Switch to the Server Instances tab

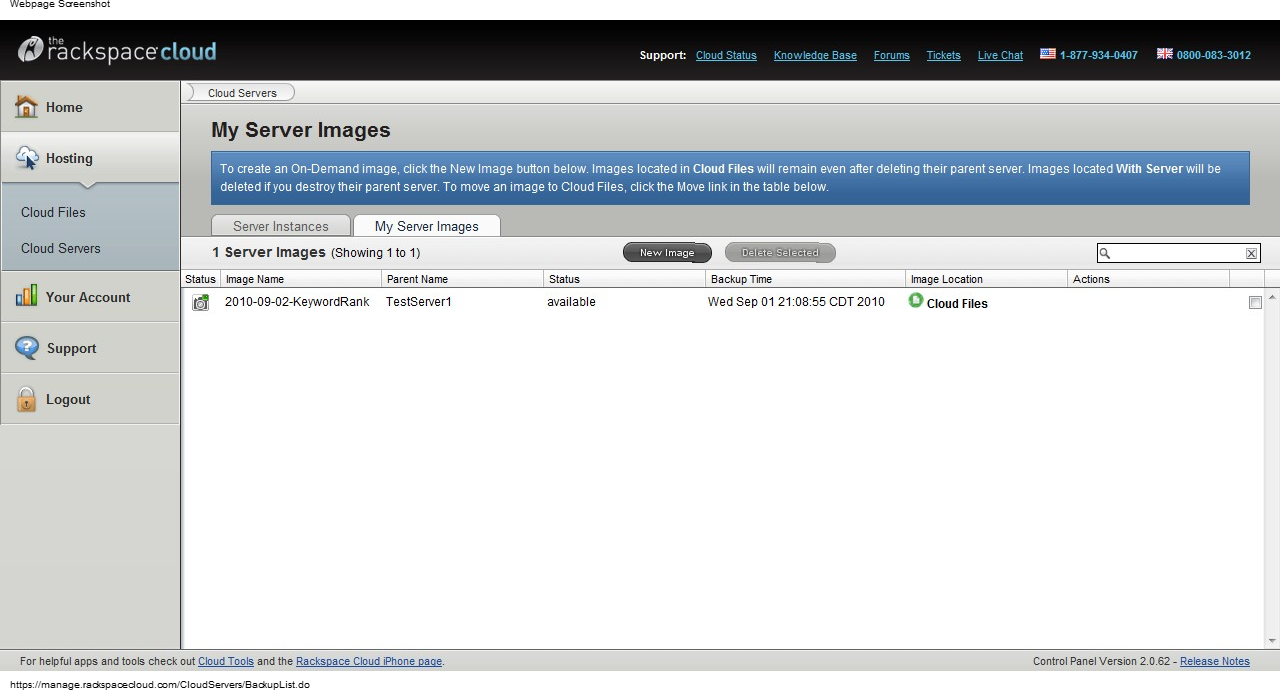[281, 226]
